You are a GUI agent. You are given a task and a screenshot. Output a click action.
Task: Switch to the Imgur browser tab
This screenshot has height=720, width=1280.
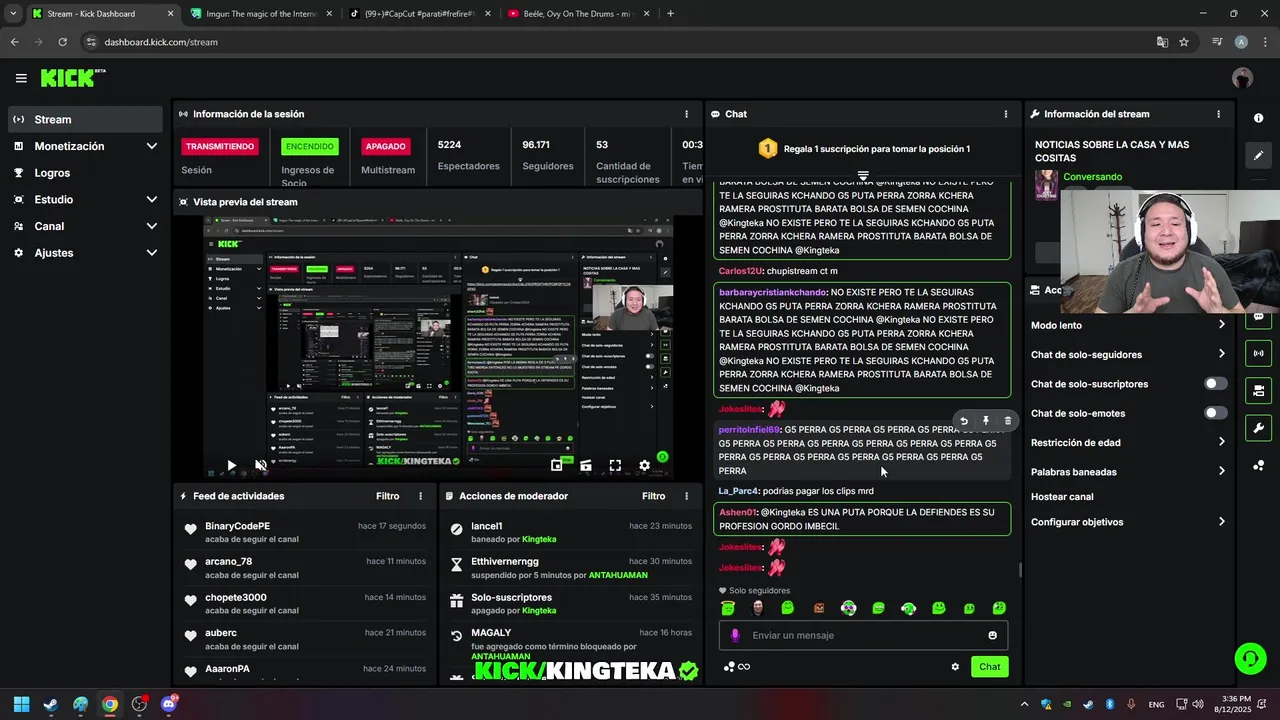[260, 14]
